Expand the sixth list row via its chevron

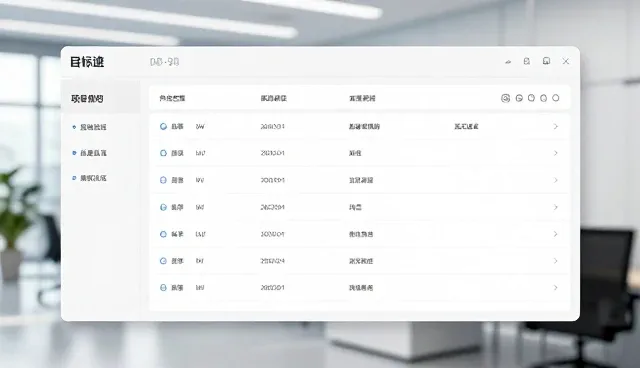click(556, 261)
